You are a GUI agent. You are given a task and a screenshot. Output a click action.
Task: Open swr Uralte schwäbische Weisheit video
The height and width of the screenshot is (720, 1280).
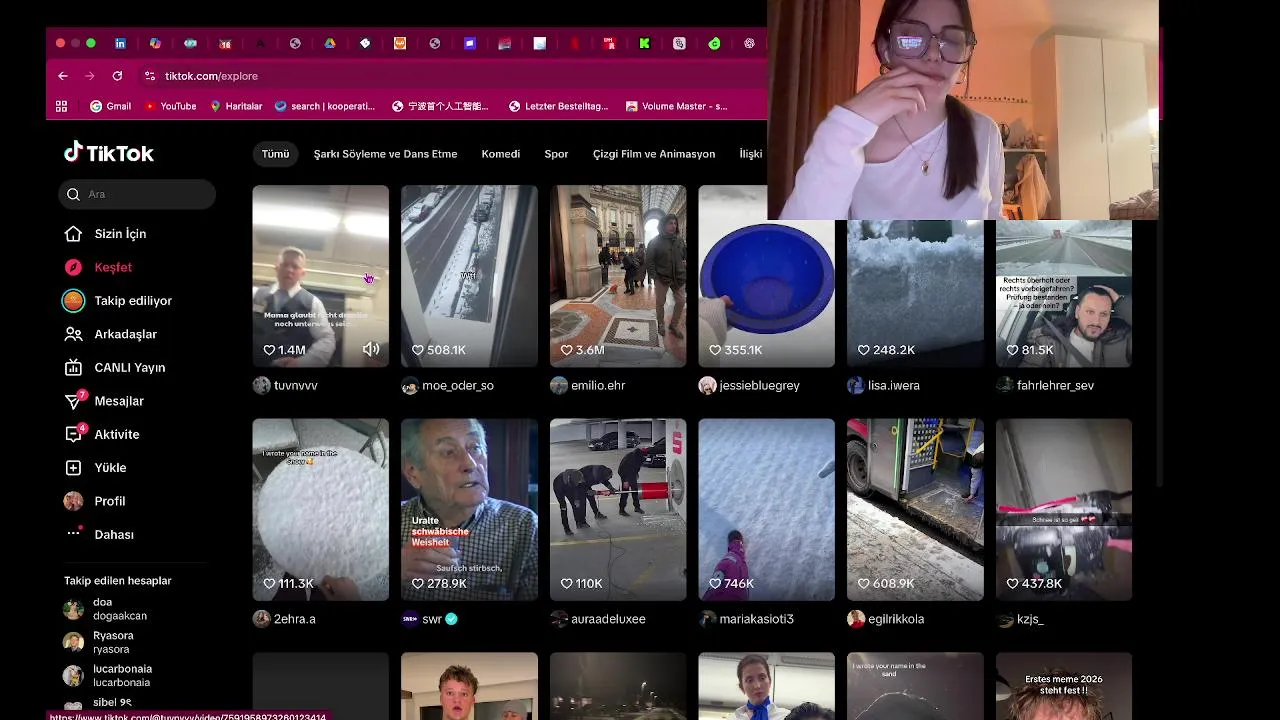[469, 509]
